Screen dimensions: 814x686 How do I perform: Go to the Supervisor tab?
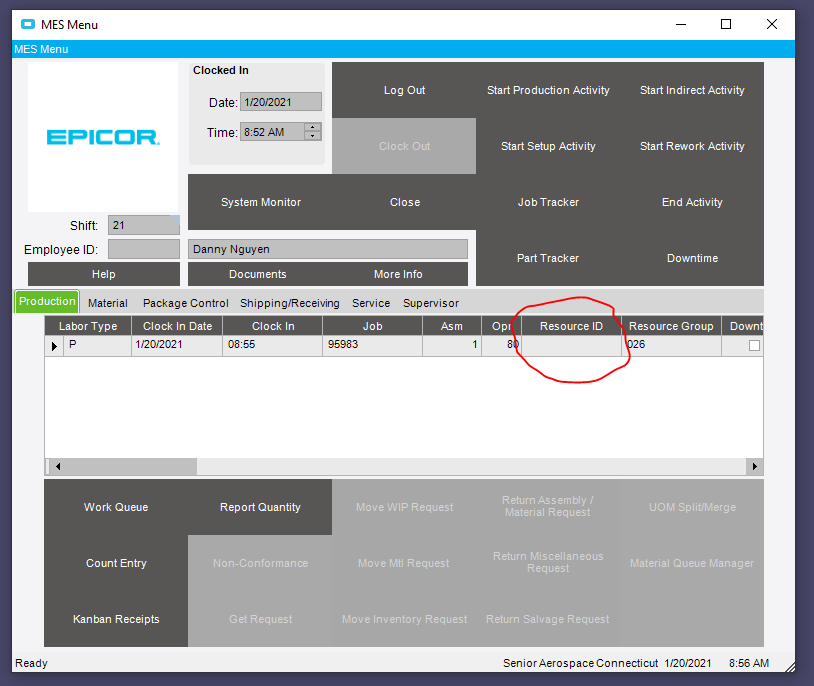tap(431, 303)
